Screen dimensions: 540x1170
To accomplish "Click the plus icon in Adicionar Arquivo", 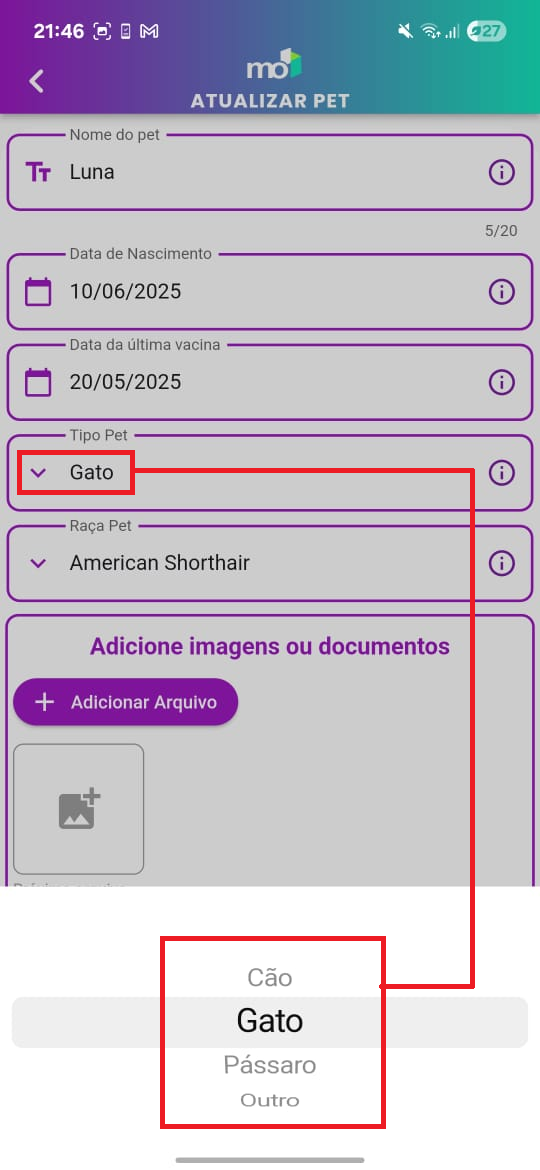I will 45,702.
